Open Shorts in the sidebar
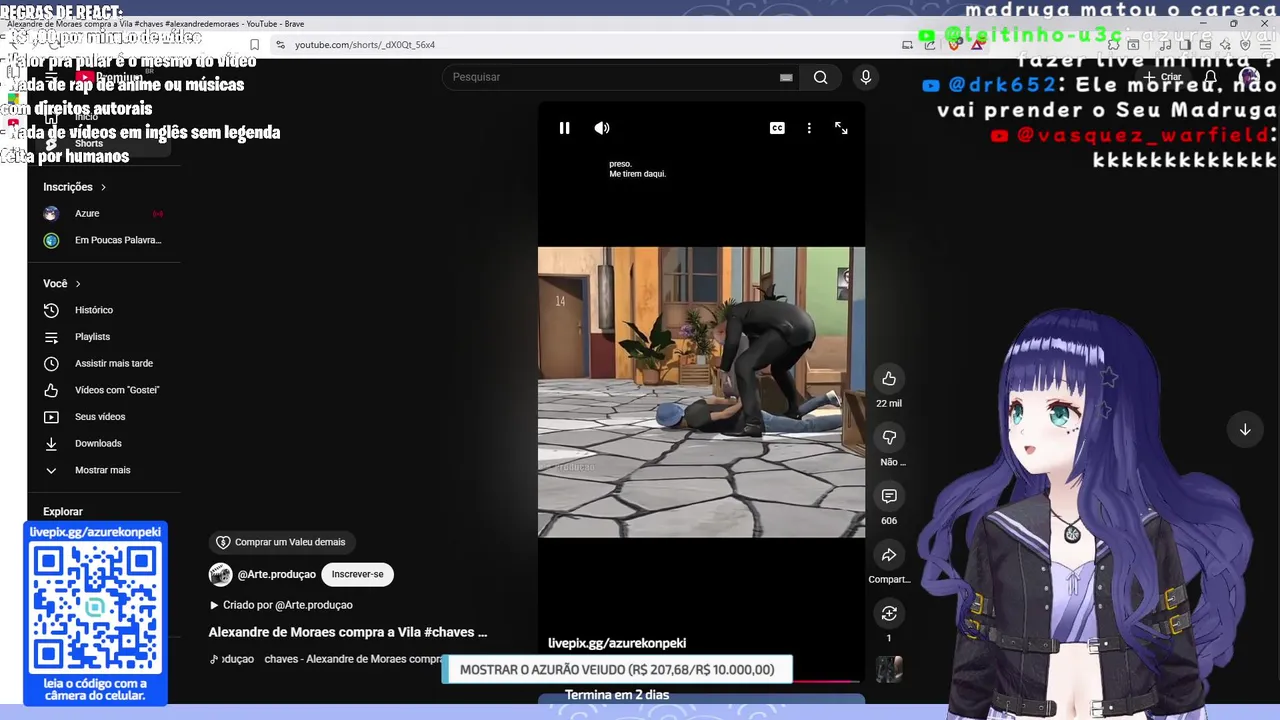 pos(104,143)
